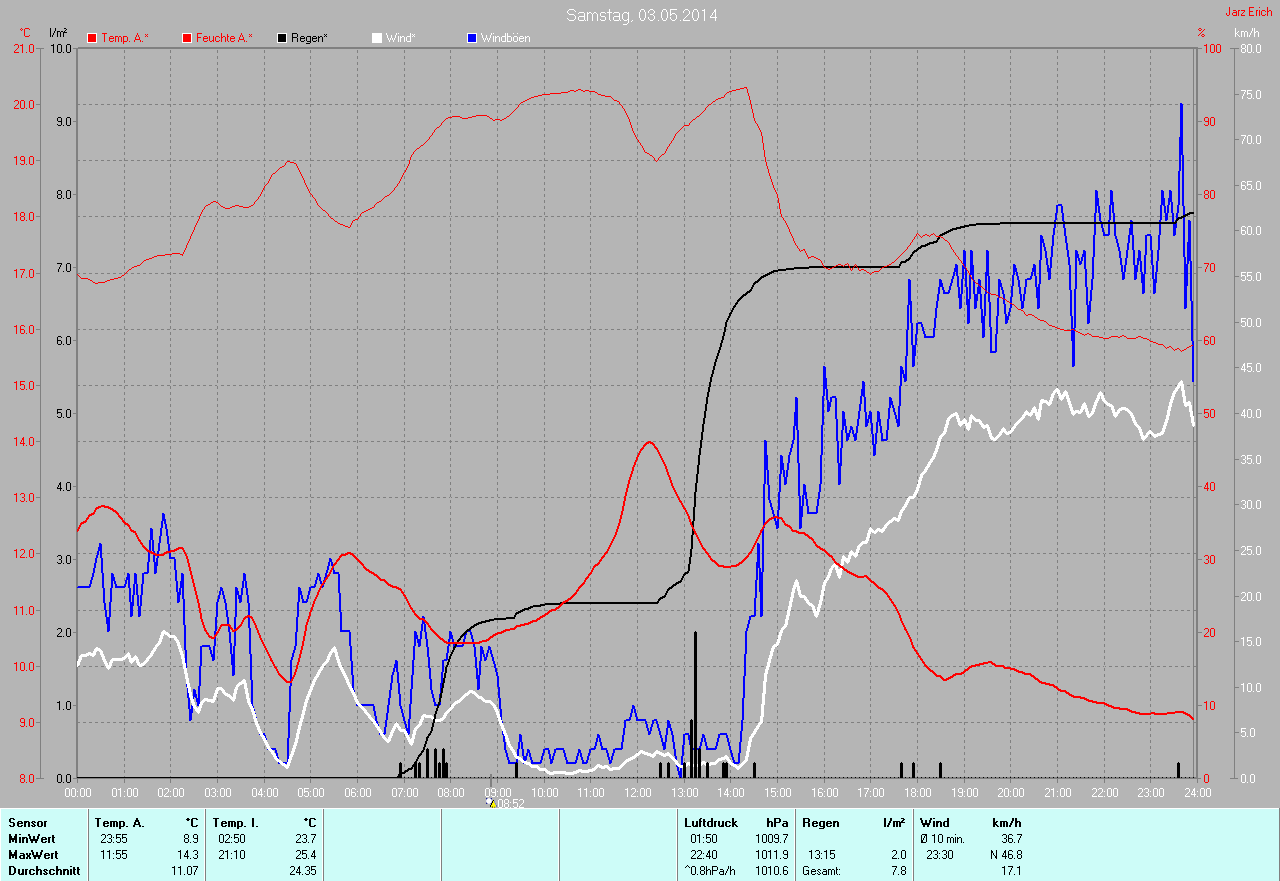The image size is (1280, 881).
Task: Click the "13:15" rain maximum time
Action: point(823,855)
